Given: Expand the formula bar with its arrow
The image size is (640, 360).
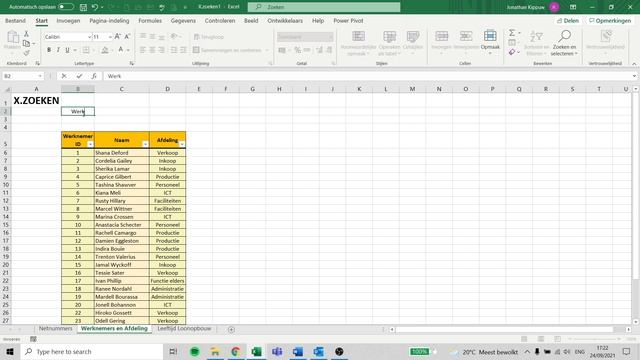Looking at the screenshot, I should tap(634, 76).
